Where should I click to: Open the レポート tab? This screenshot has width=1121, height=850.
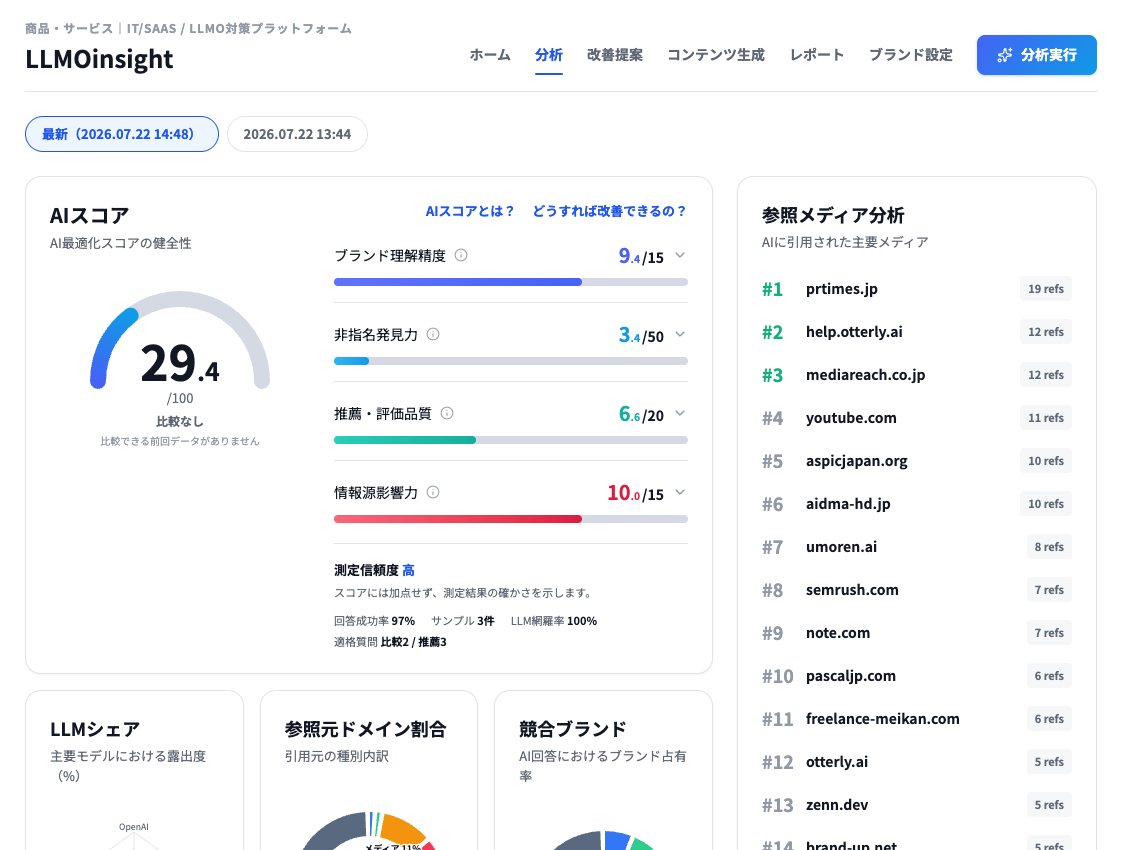(x=816, y=55)
